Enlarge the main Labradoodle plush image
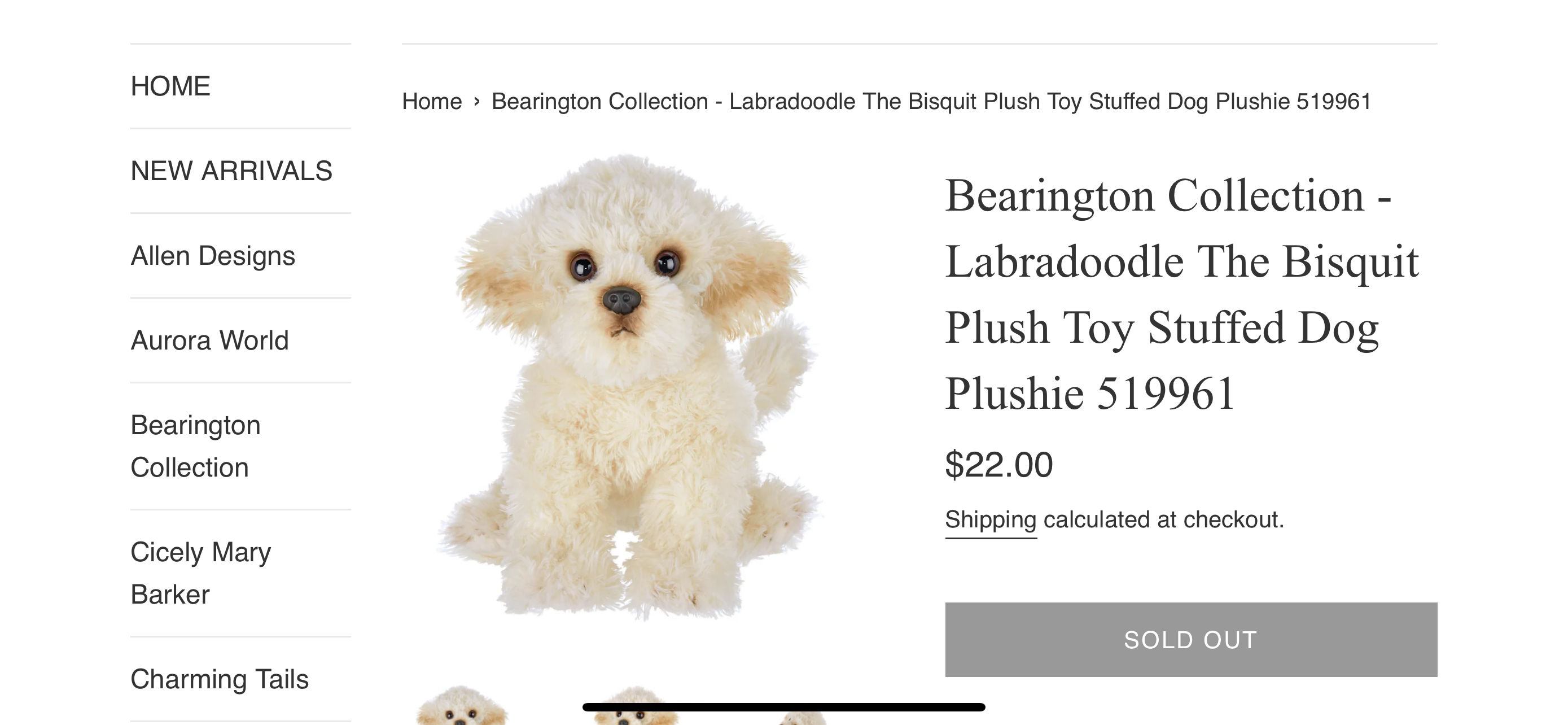 [x=628, y=387]
